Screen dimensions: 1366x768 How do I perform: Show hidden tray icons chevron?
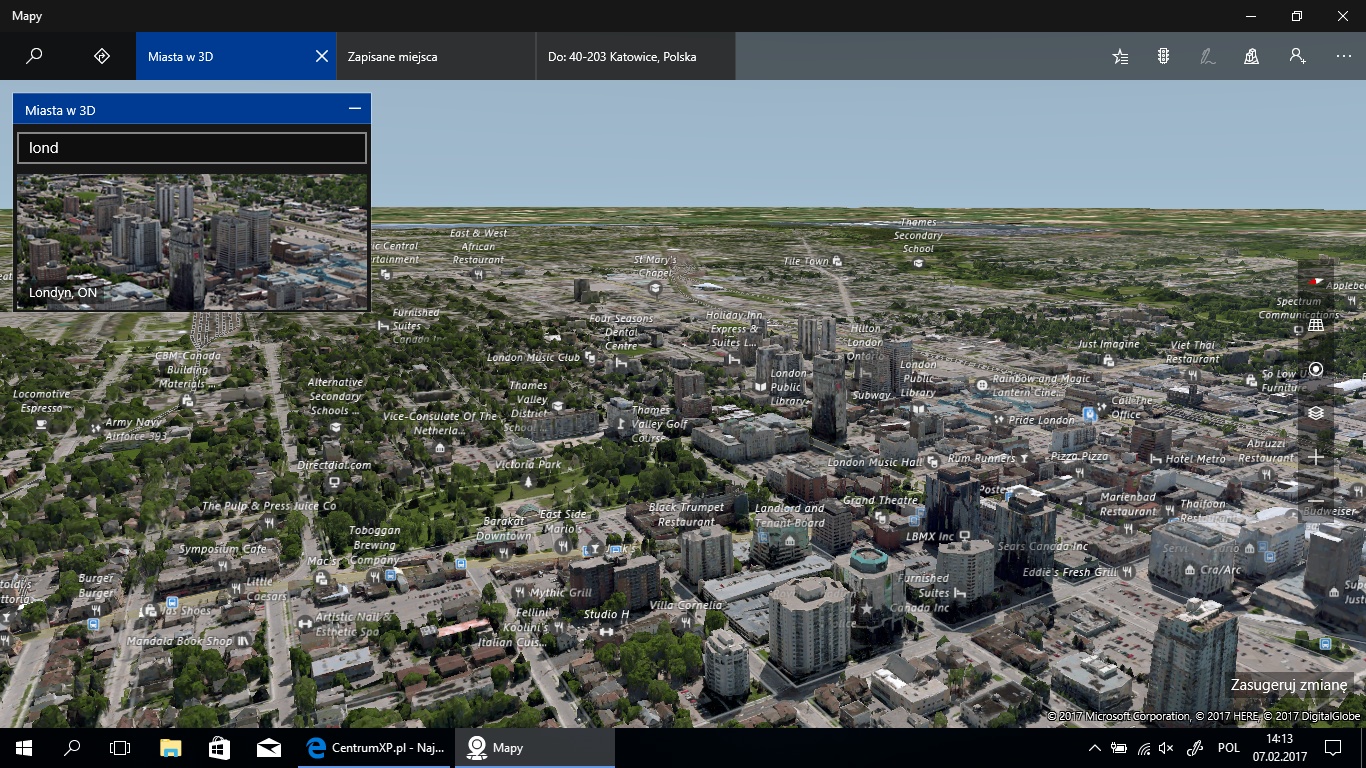pyautogui.click(x=1095, y=747)
